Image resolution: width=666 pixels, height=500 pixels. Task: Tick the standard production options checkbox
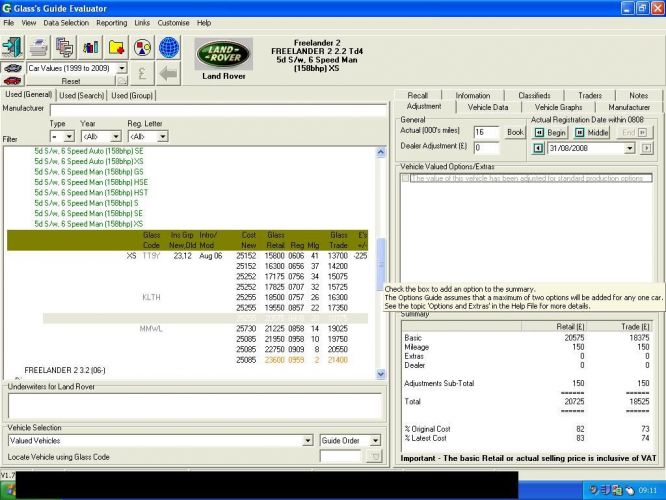click(406, 178)
